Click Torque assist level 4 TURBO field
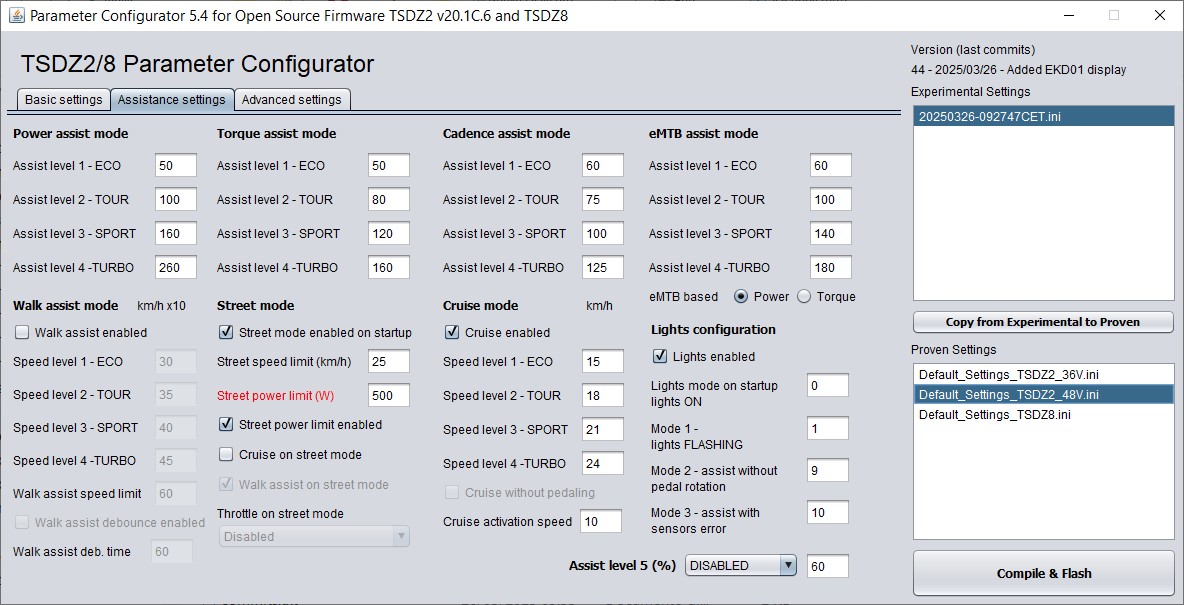 coord(389,267)
